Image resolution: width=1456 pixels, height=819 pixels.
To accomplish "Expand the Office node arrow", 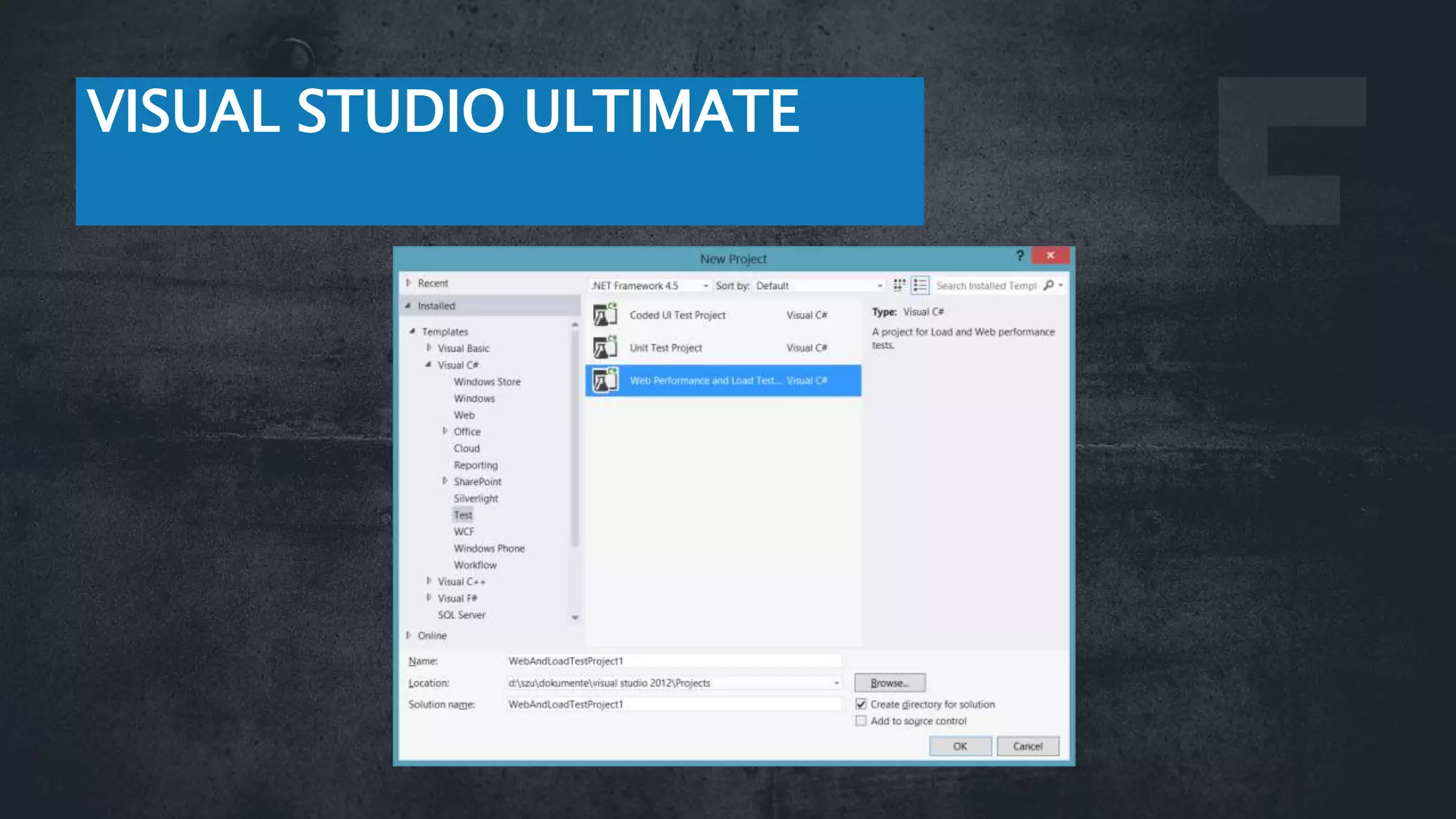I will coord(445,431).
